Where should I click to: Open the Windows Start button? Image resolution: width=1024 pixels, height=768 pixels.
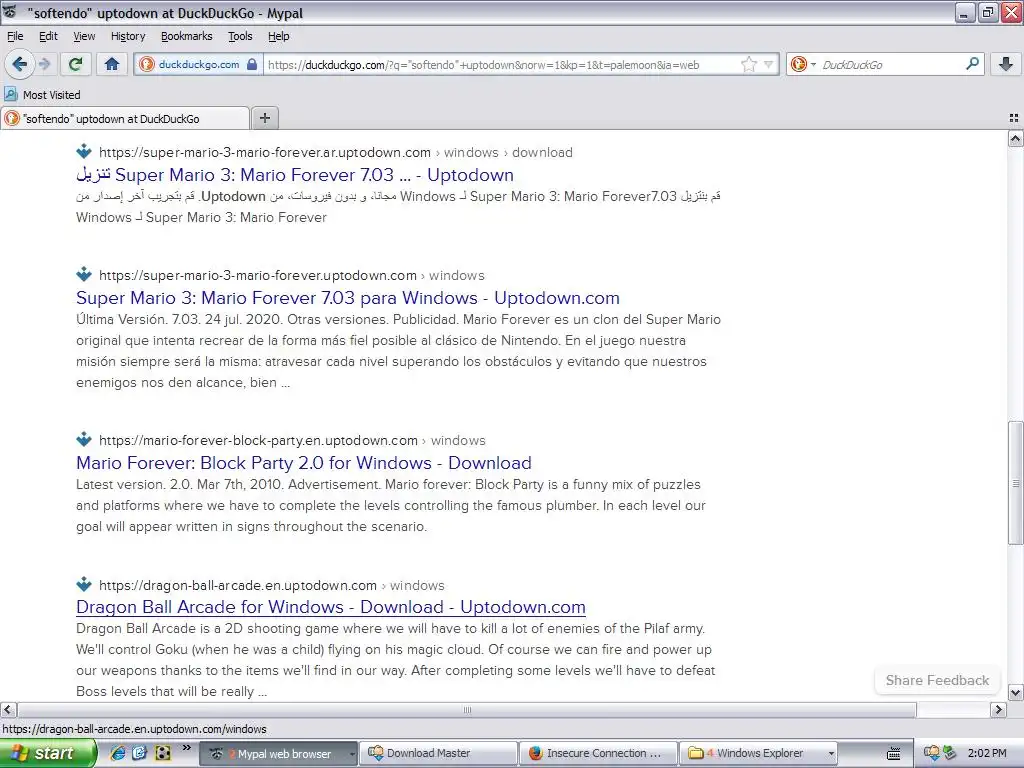[x=47, y=753]
